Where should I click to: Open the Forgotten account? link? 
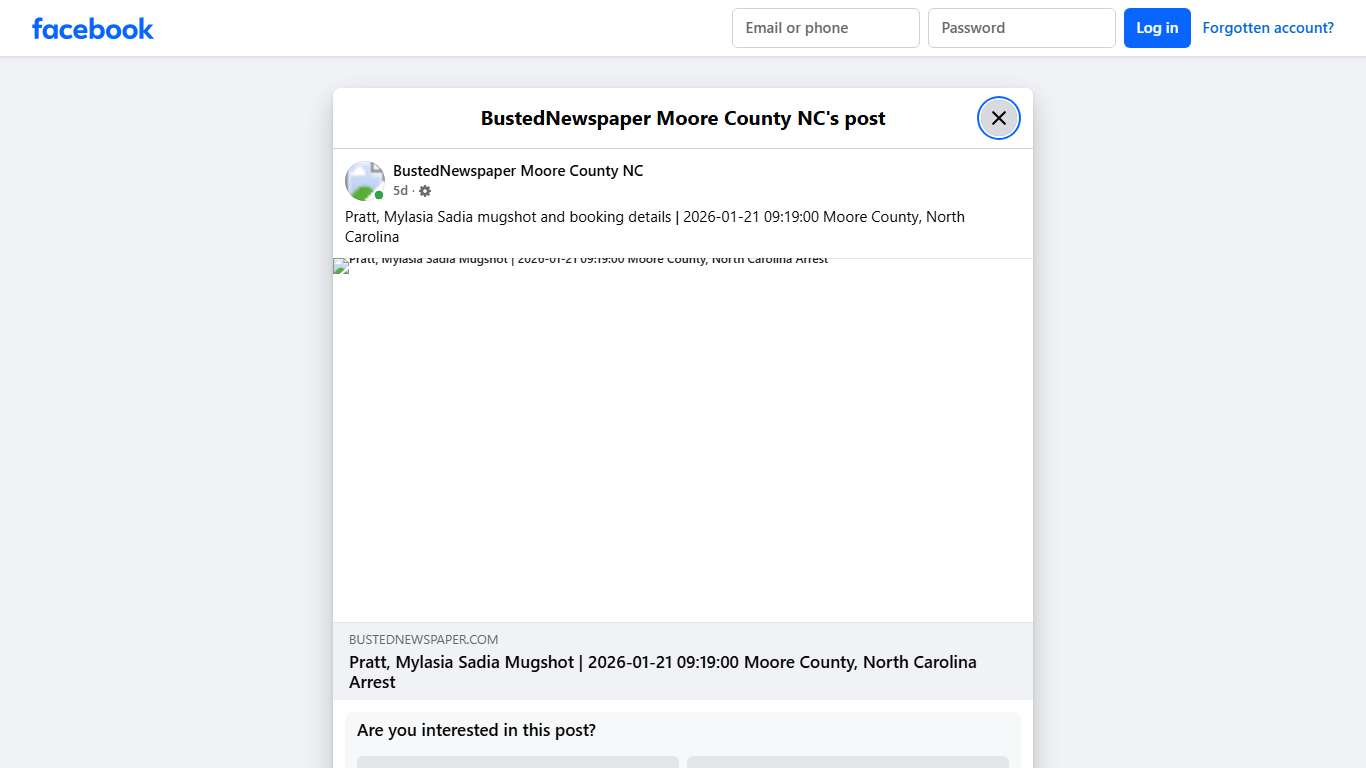[1267, 27]
